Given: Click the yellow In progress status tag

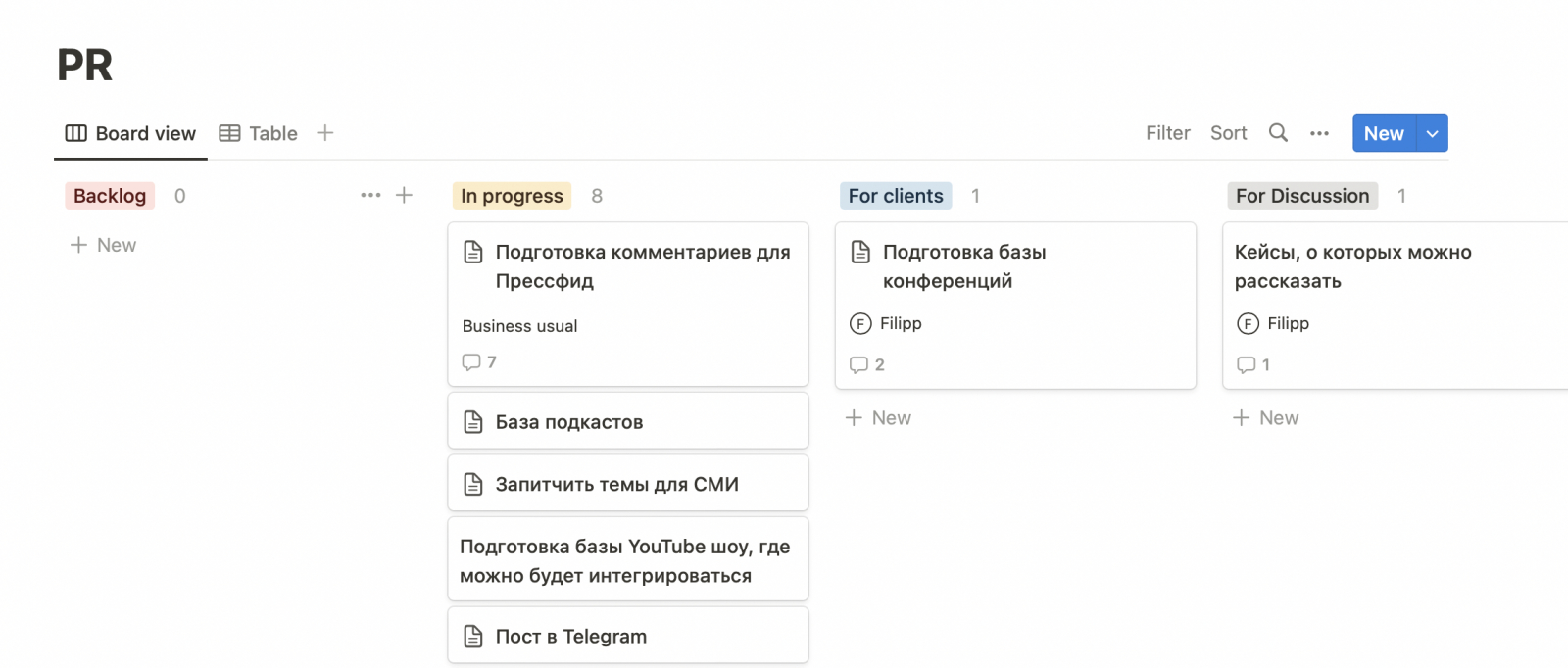Looking at the screenshot, I should [x=512, y=196].
